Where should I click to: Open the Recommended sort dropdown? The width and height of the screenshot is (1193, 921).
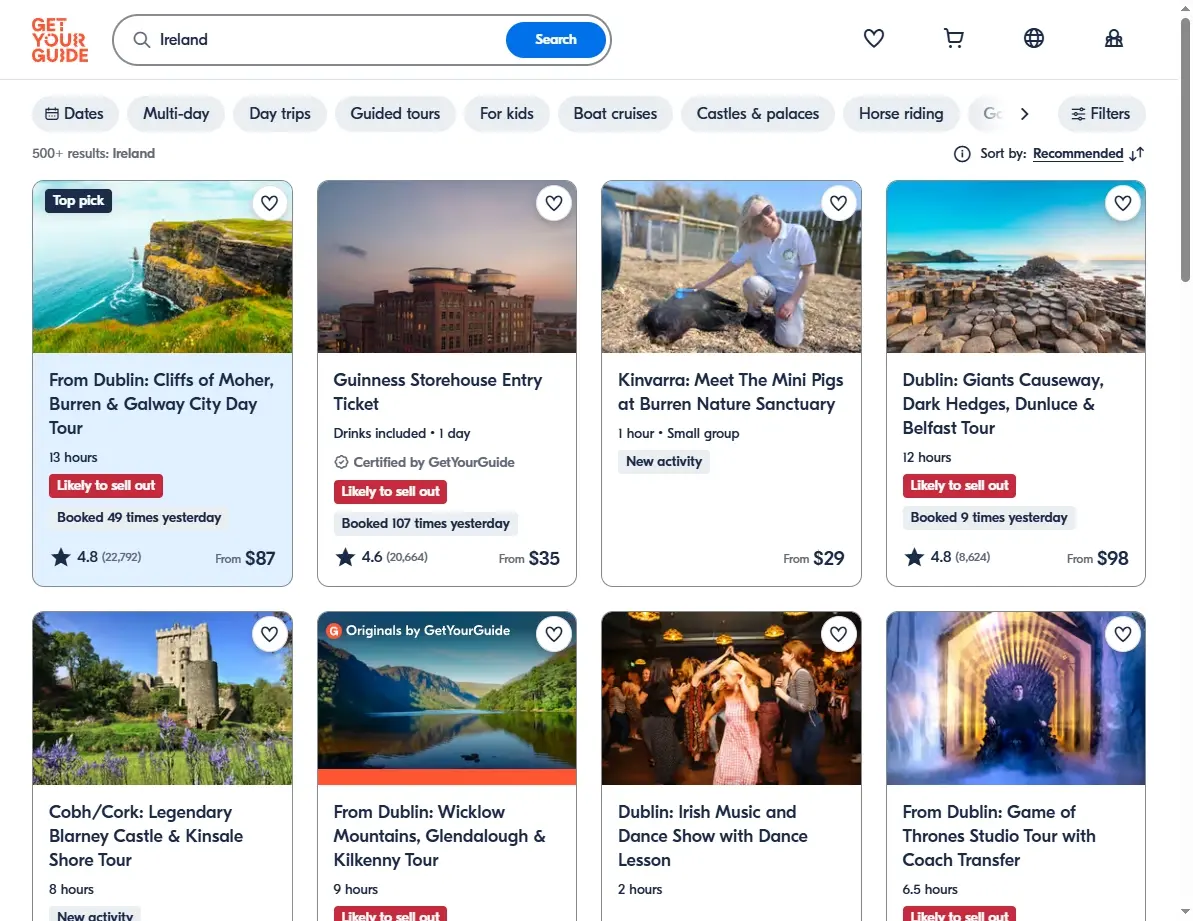pos(1077,154)
